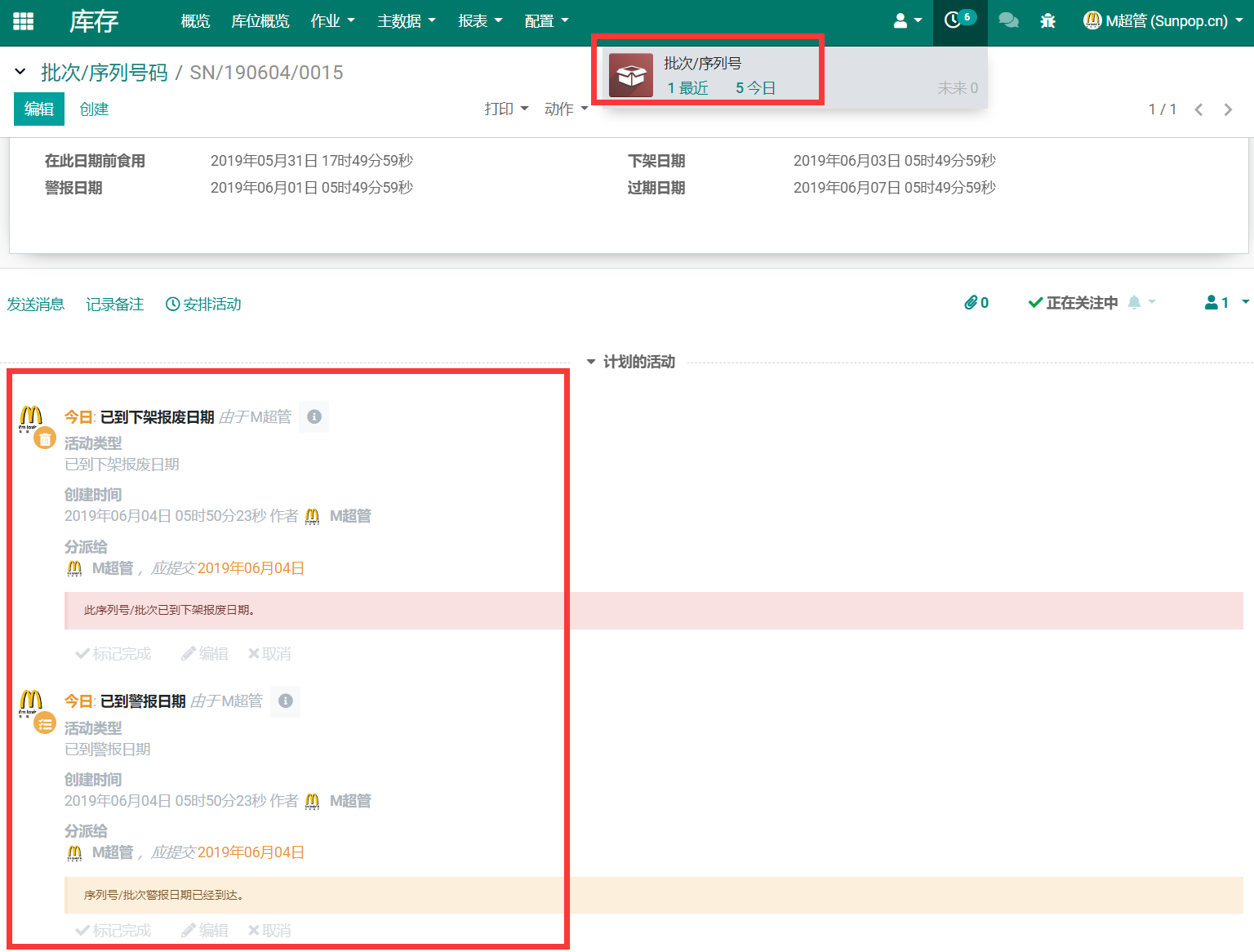Viewport: 1254px width, 952px height.
Task: Go to previous record arrow
Action: 1198,109
